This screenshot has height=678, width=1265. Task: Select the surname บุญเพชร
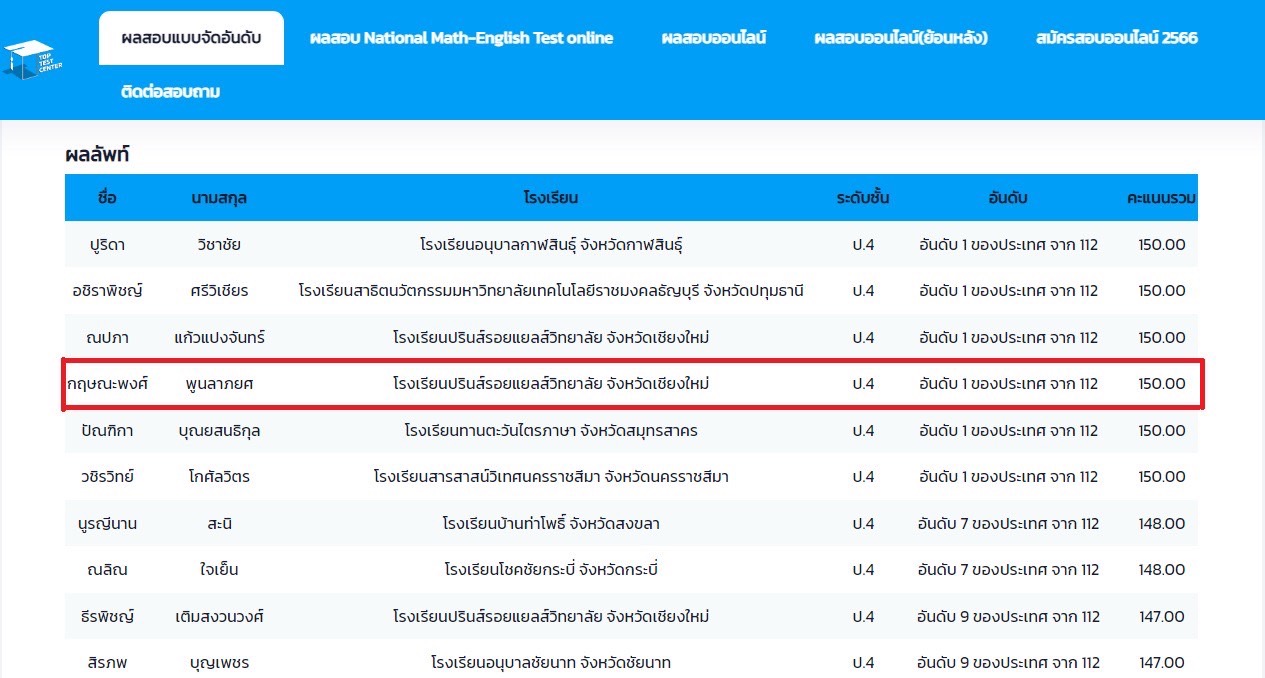coord(219,662)
